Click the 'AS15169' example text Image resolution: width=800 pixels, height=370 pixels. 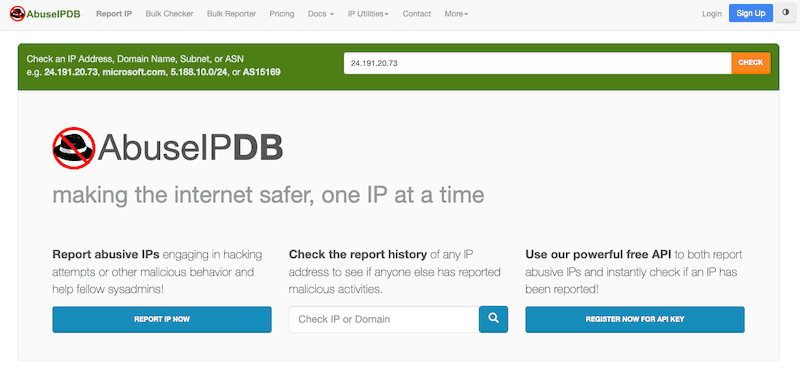click(261, 72)
